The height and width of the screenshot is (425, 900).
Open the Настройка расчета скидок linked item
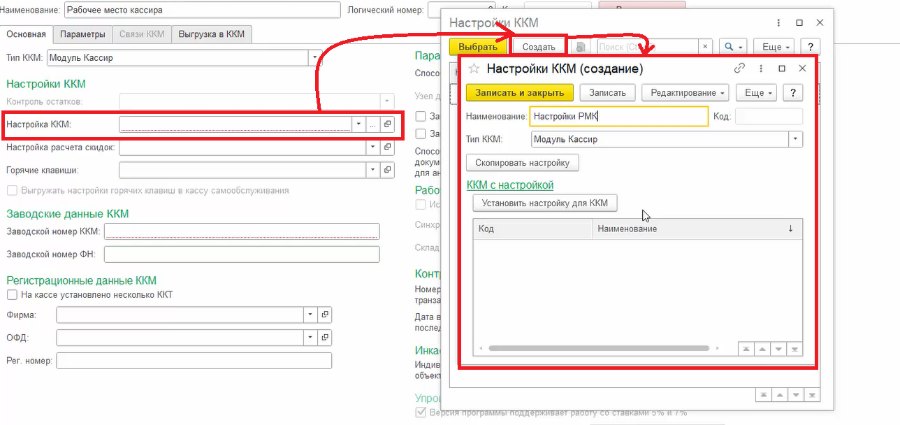pos(387,148)
